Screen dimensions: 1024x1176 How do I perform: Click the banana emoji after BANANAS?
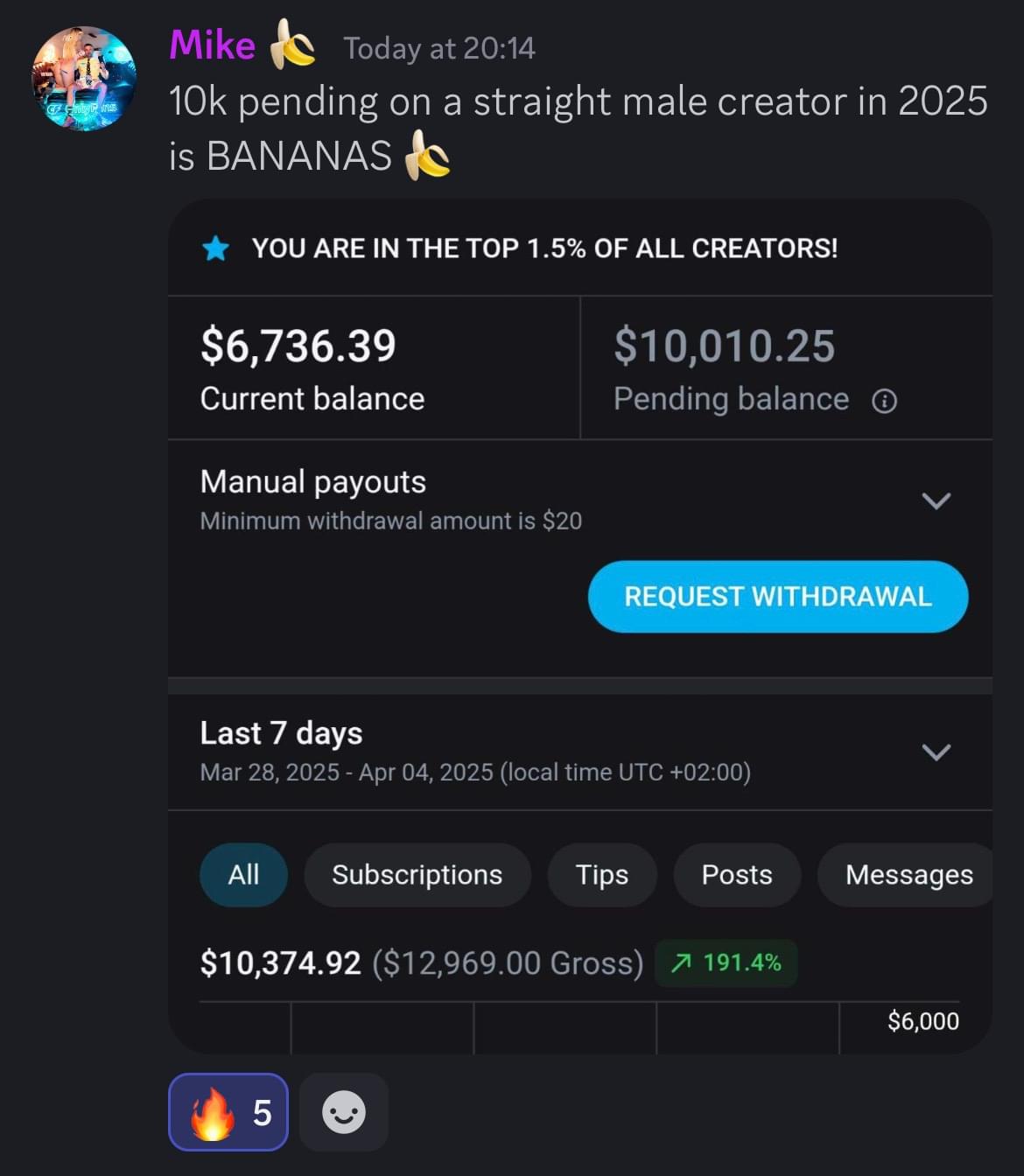tap(427, 156)
